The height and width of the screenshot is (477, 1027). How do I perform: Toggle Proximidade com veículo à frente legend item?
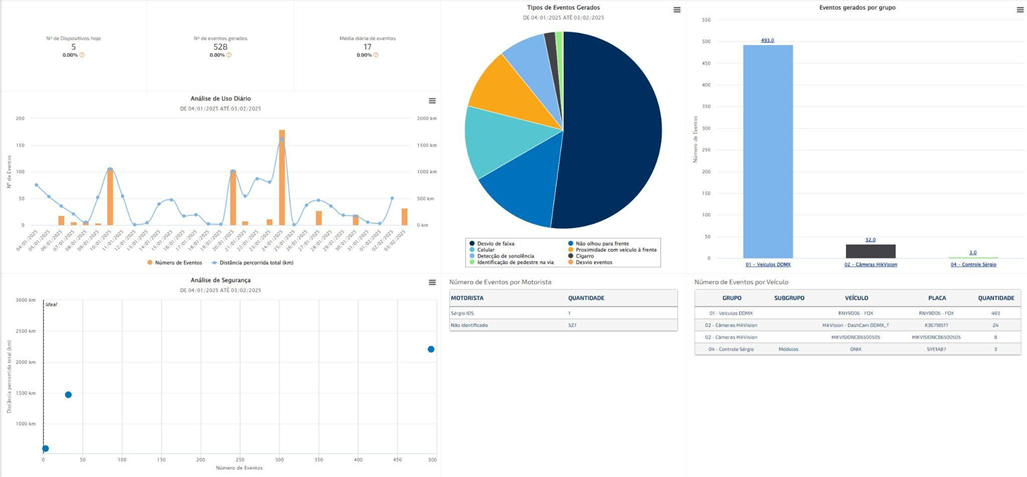612,250
